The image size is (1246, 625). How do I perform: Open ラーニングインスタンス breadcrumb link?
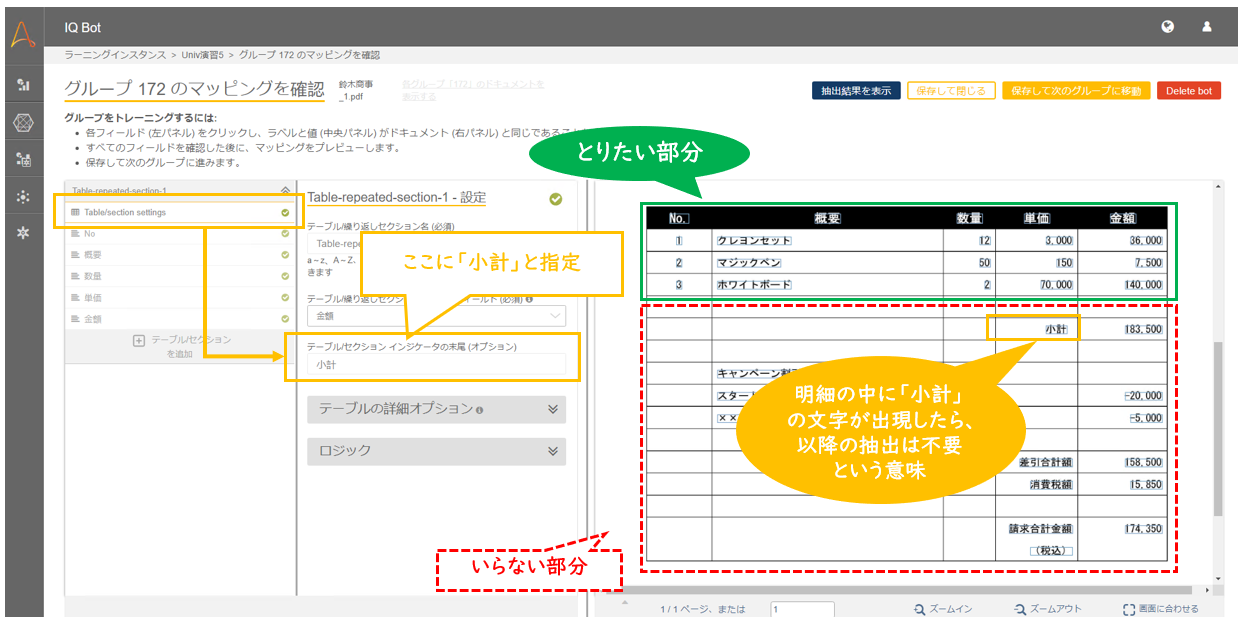(x=114, y=55)
